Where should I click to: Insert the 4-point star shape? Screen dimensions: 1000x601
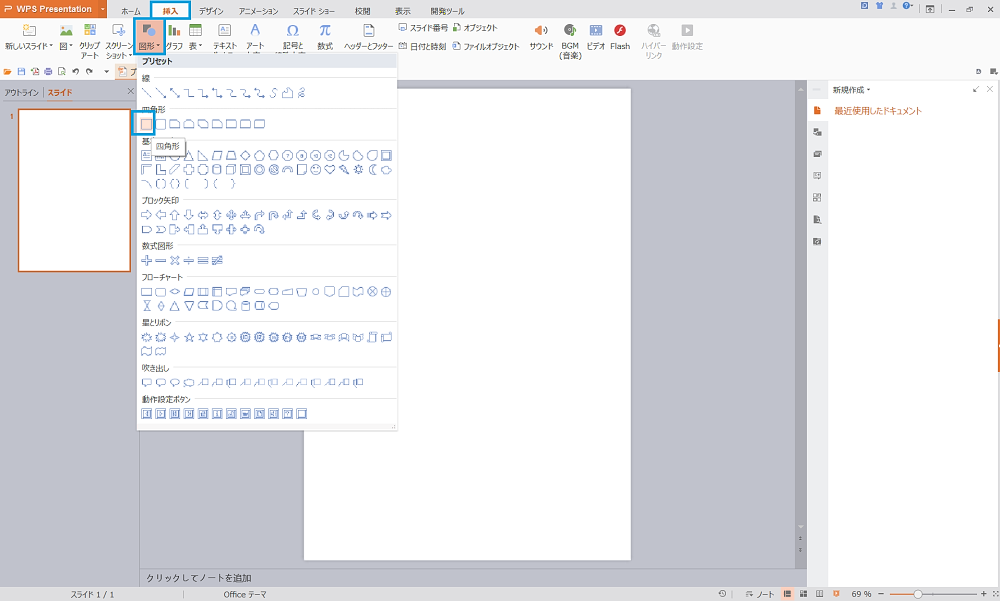[175, 337]
